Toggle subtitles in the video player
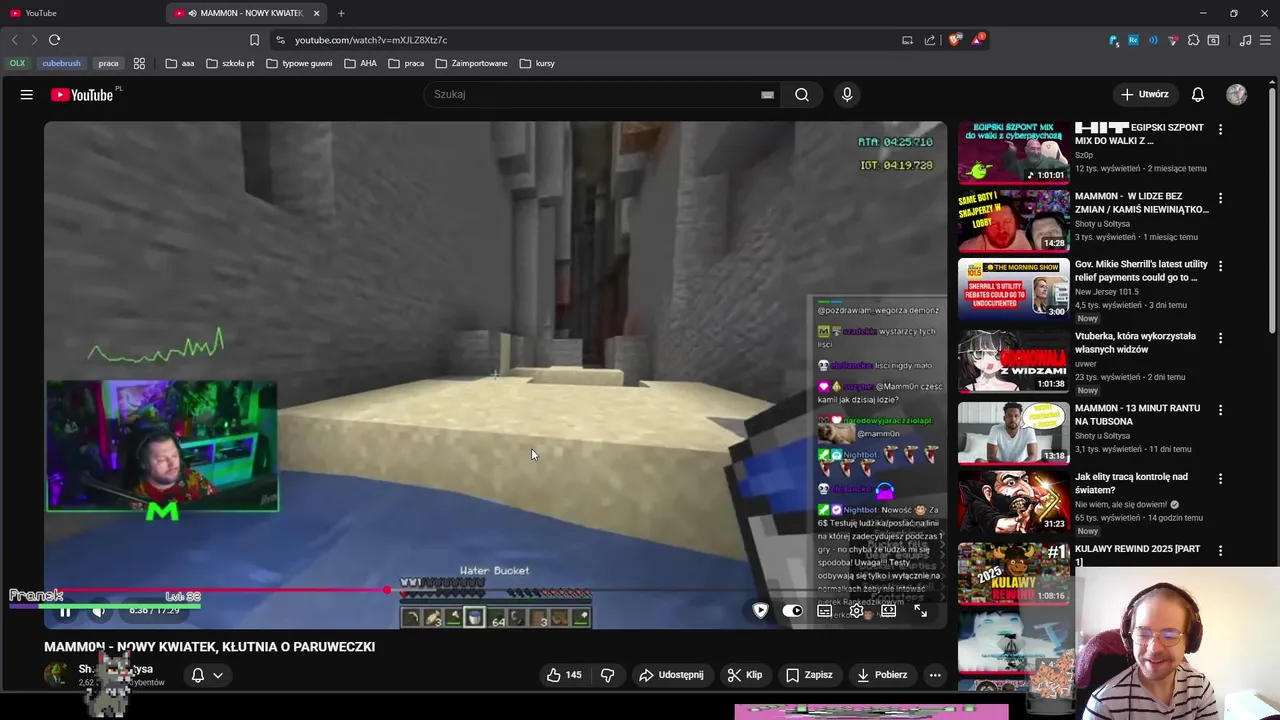The width and height of the screenshot is (1280, 720). coord(825,611)
